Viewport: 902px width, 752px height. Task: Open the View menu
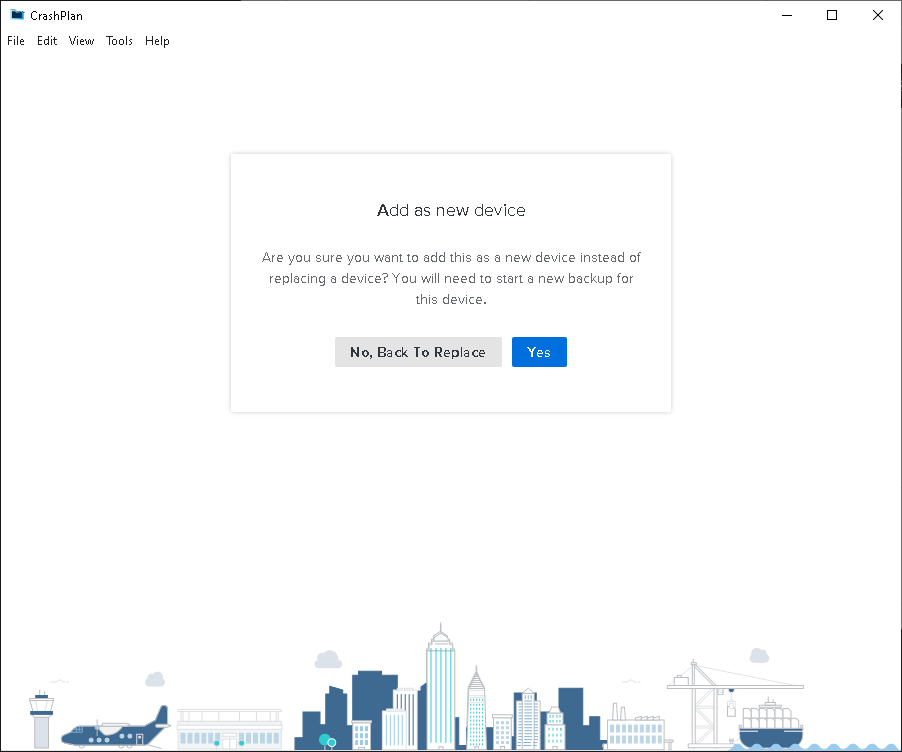click(x=81, y=41)
